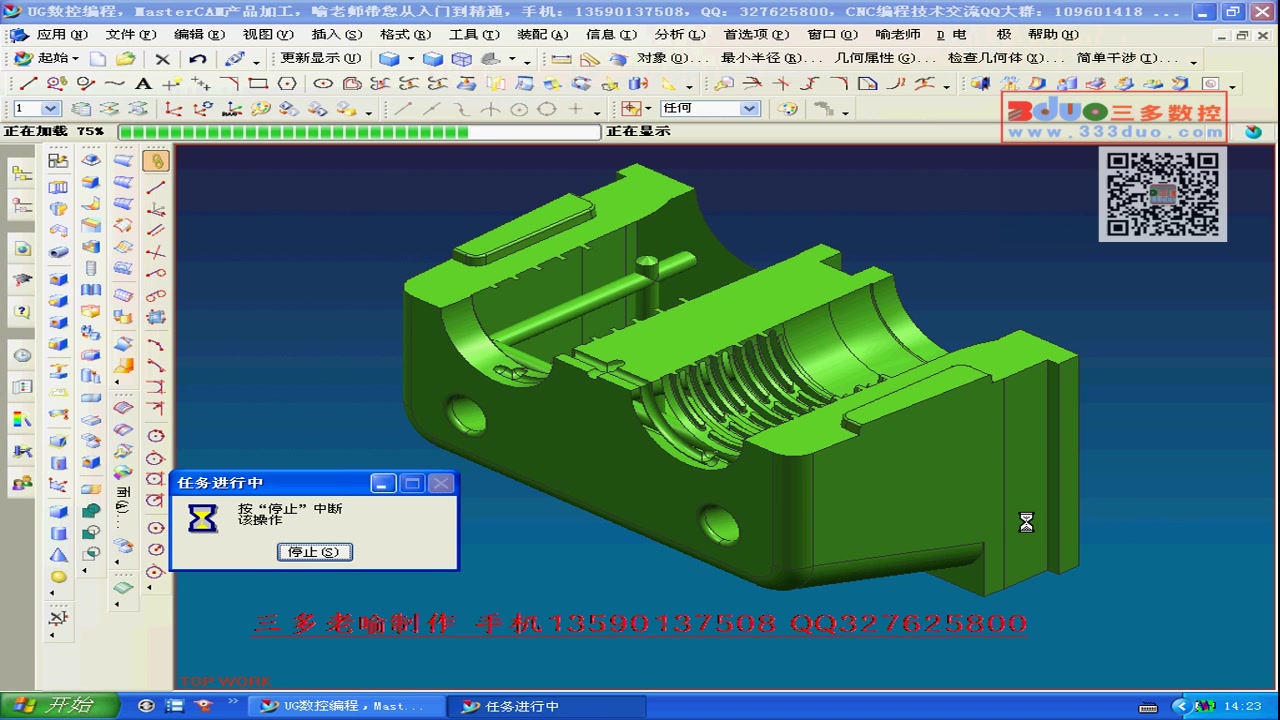Open the internet explorer sidebar icon
The height and width of the screenshot is (720, 1280).
click(x=22, y=248)
